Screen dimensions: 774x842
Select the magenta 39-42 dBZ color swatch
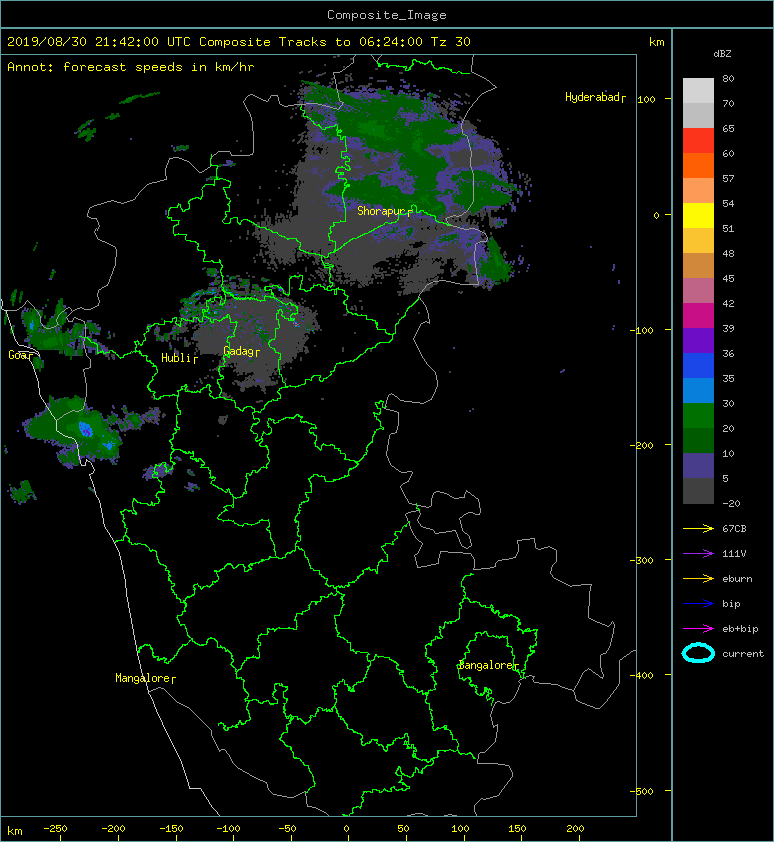(698, 316)
